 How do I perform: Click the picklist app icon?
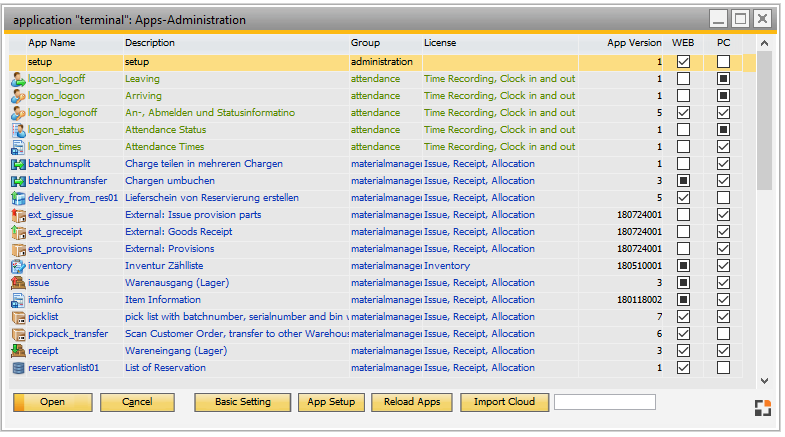coord(17,317)
